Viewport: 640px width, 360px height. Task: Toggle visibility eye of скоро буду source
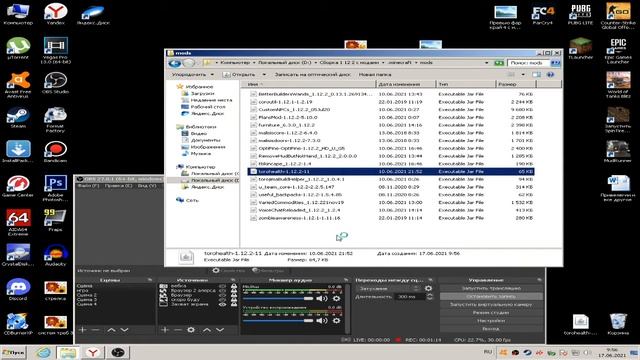(x=222, y=300)
